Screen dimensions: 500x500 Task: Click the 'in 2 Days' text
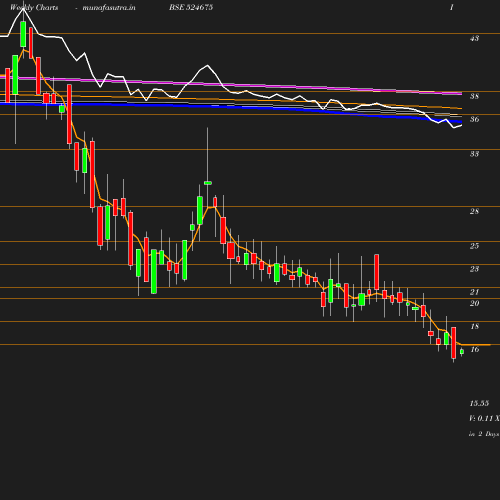click(x=484, y=434)
